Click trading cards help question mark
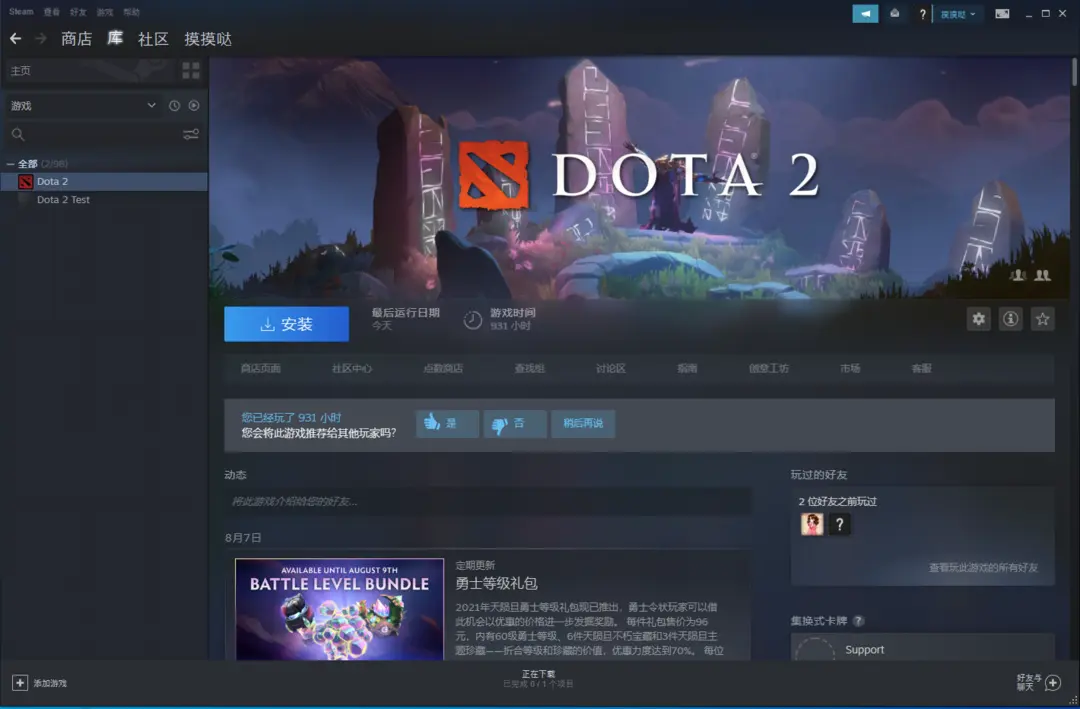The height and width of the screenshot is (709, 1080). click(858, 621)
